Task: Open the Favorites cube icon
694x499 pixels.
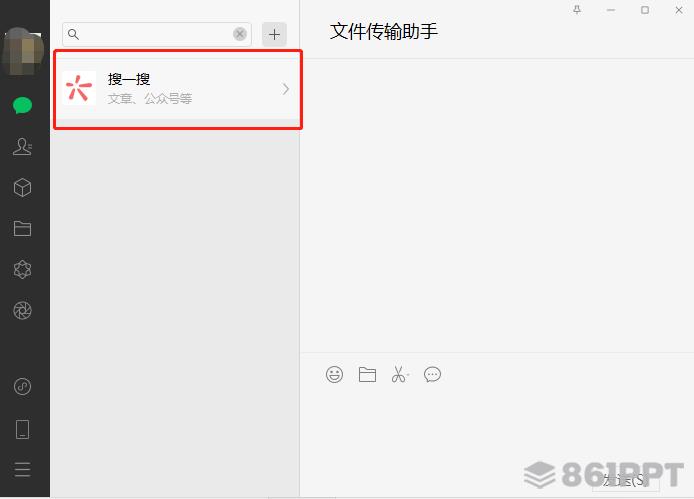Action: 22,188
